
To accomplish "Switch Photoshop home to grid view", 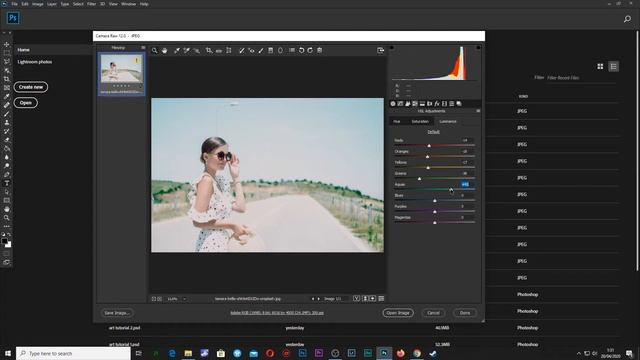I will (600, 67).
